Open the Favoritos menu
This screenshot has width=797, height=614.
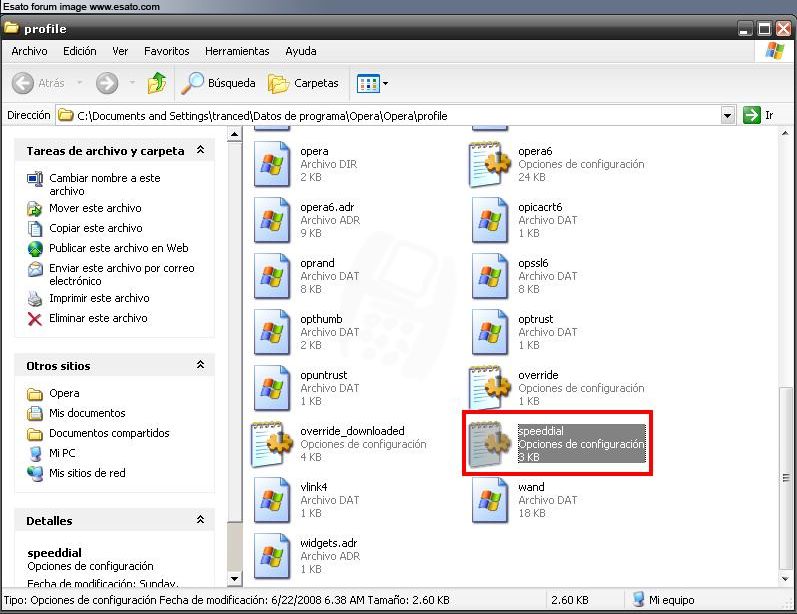pyautogui.click(x=166, y=51)
